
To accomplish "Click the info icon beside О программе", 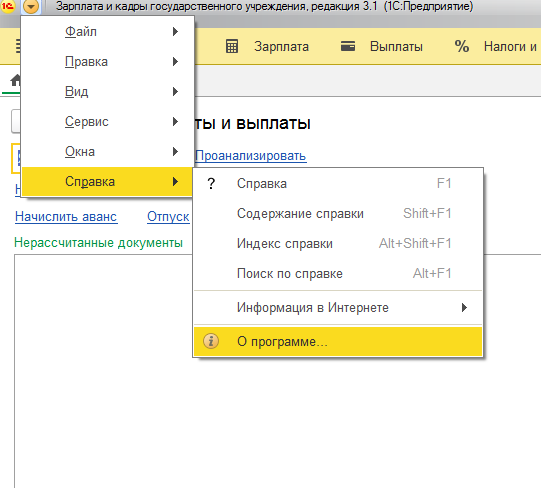I will coord(211,341).
